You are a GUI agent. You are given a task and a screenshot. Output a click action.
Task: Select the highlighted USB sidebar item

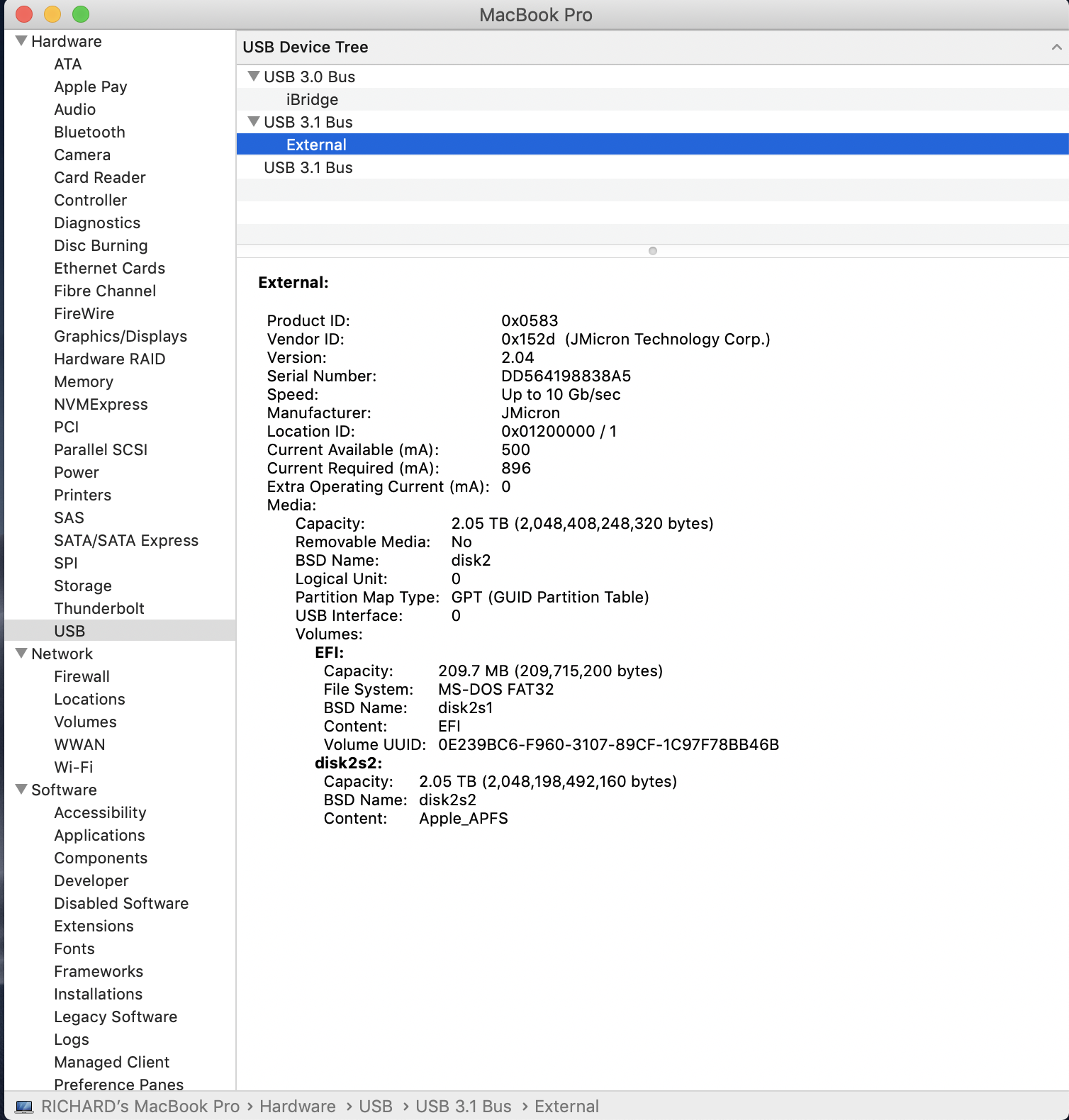click(x=120, y=630)
